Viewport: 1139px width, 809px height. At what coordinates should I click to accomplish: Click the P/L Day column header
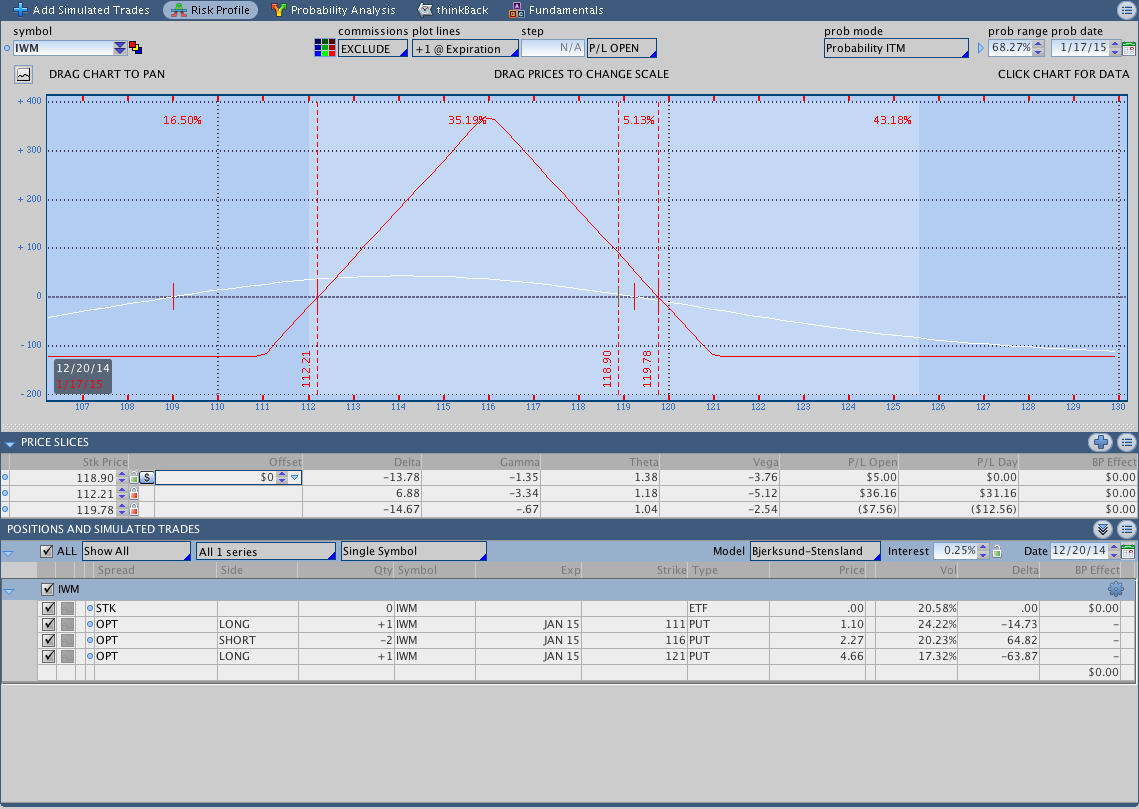pyautogui.click(x=997, y=462)
